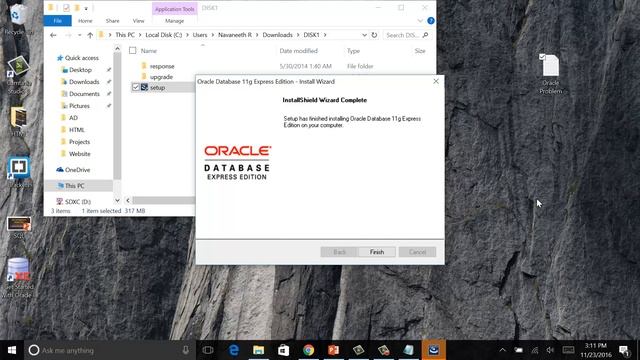Open SDXC (D:) drive in sidebar
Screen dimensions: 640x360
coord(78,202)
